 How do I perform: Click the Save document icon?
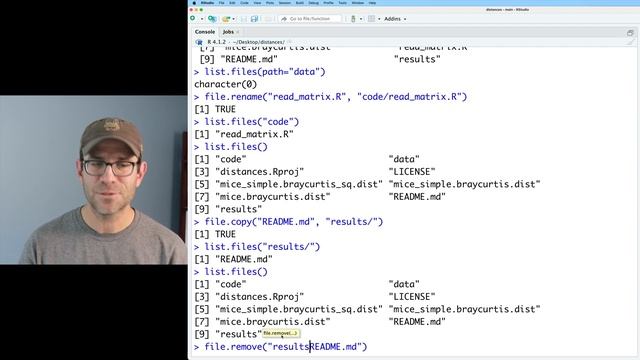(244, 19)
